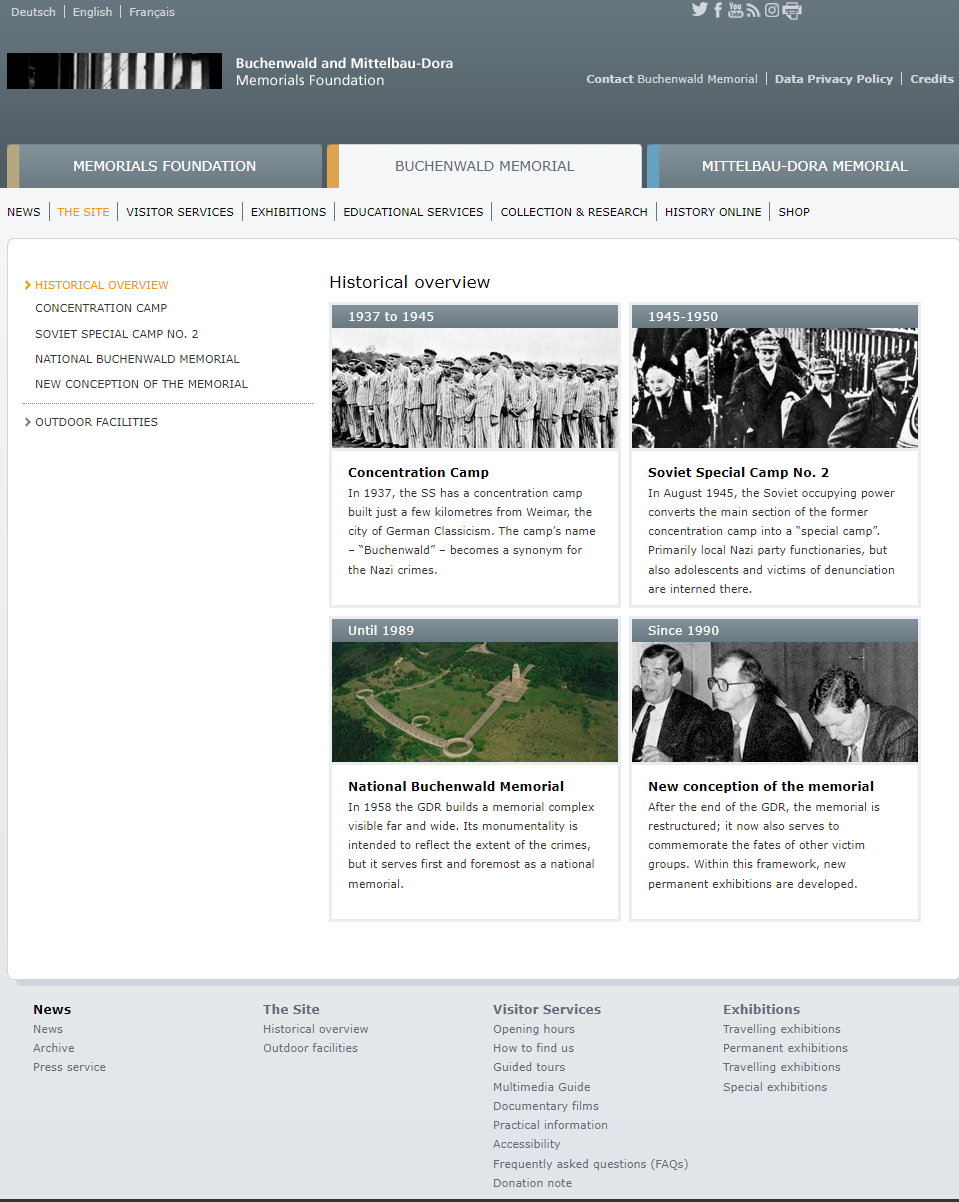Open the Exhibitions menu item in navigation bar
This screenshot has width=959, height=1202.
[x=288, y=212]
